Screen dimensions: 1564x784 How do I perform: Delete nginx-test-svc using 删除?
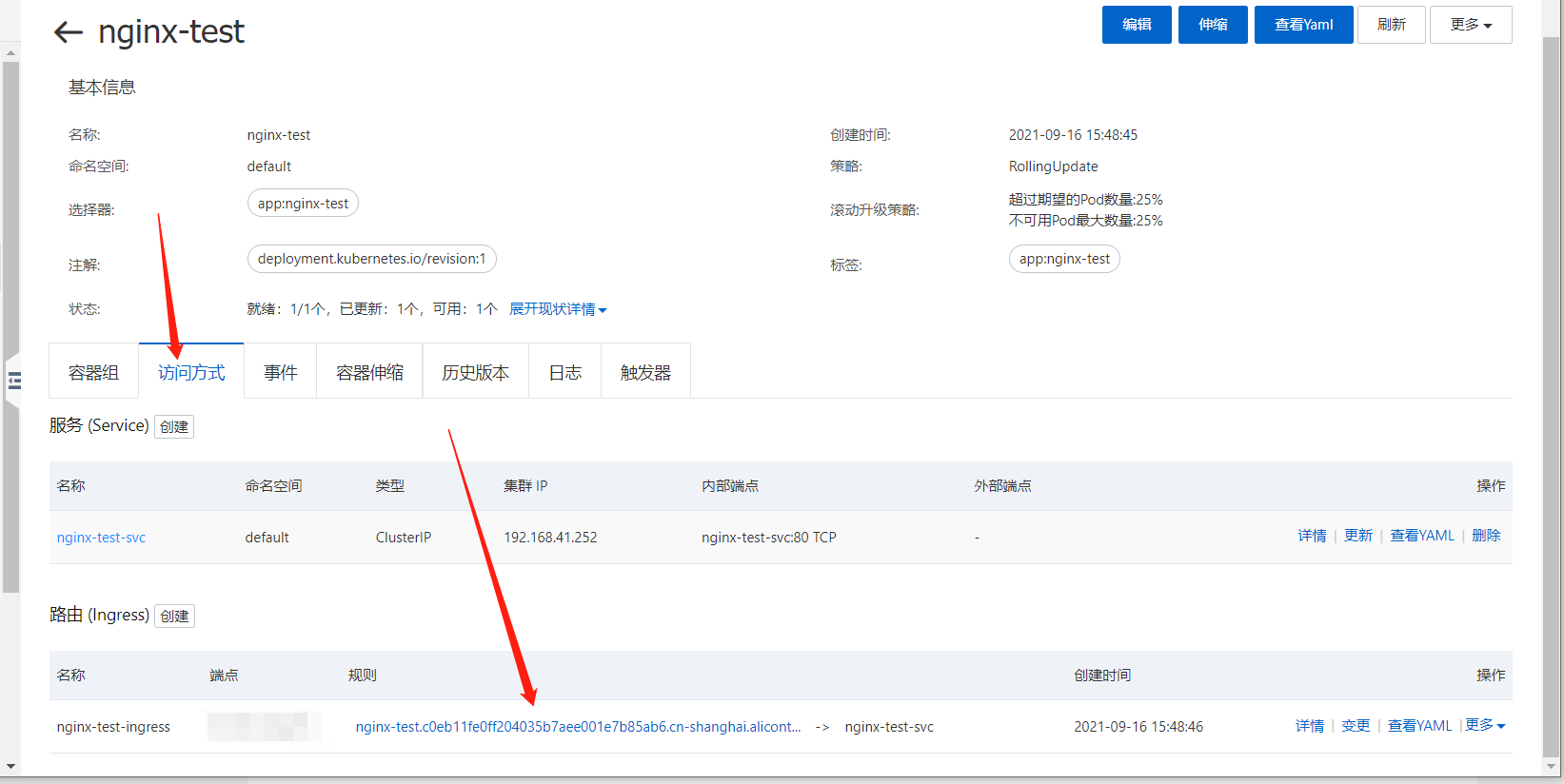(1486, 536)
